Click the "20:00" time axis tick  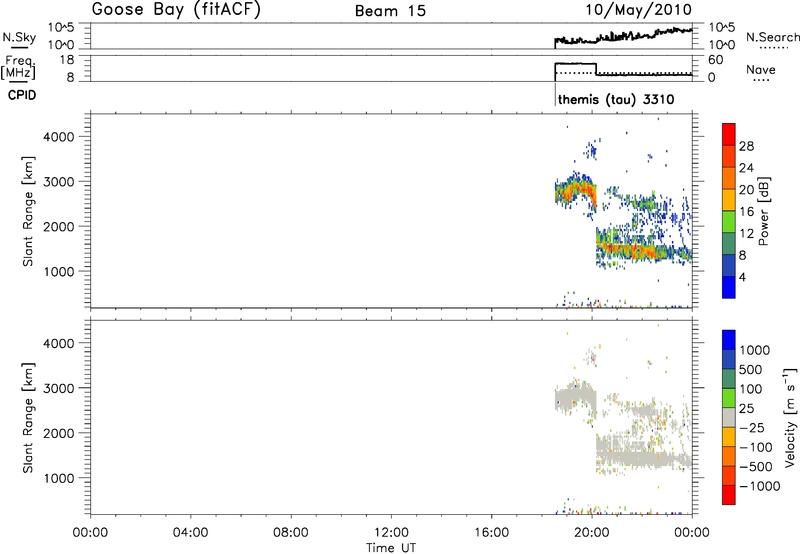(592, 533)
